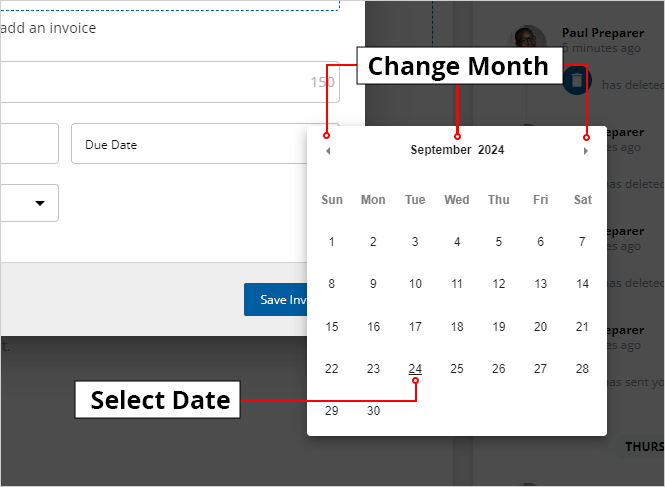Open the dropdown with the black arrow
This screenshot has width=665, height=487.
click(x=40, y=203)
